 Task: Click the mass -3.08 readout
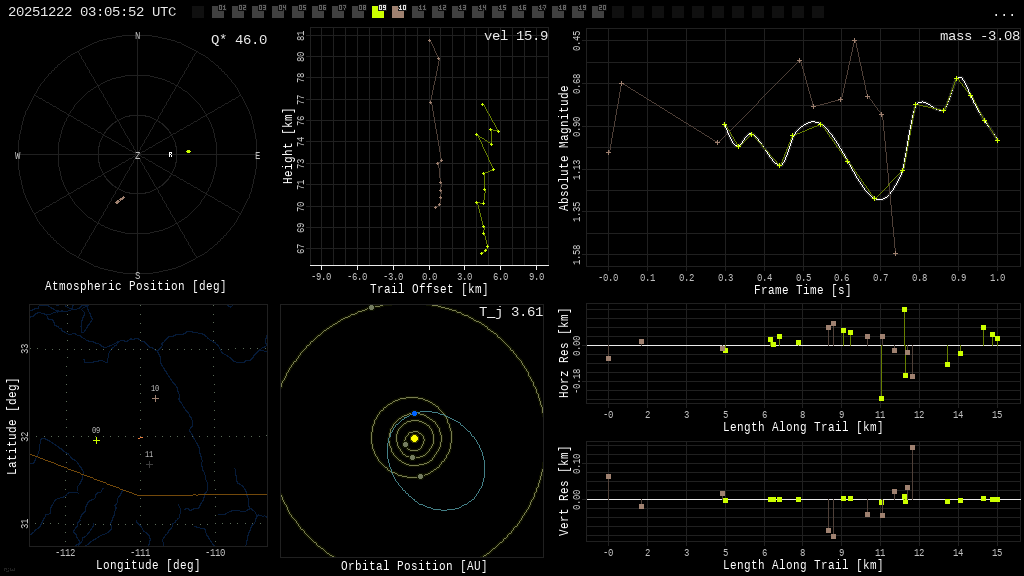point(979,36)
